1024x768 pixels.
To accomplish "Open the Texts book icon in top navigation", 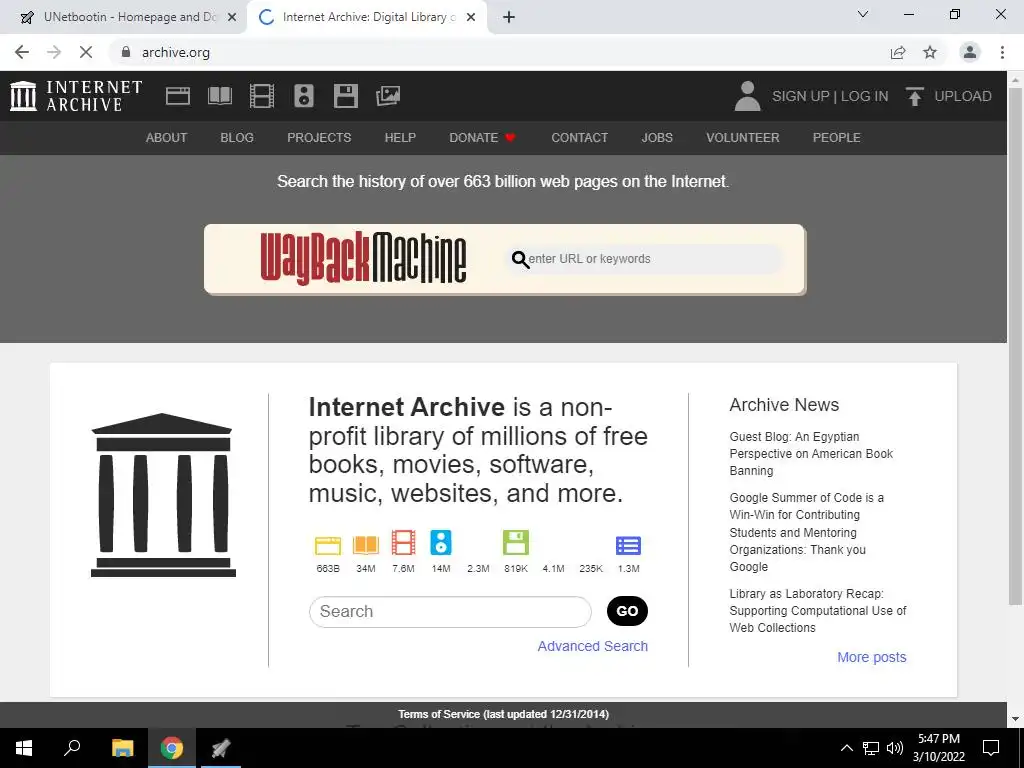I will (220, 96).
